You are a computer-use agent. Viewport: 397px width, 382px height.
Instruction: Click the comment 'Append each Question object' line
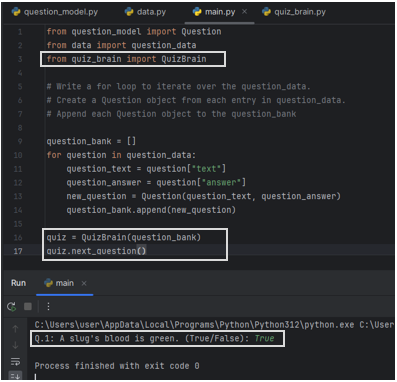[171, 114]
